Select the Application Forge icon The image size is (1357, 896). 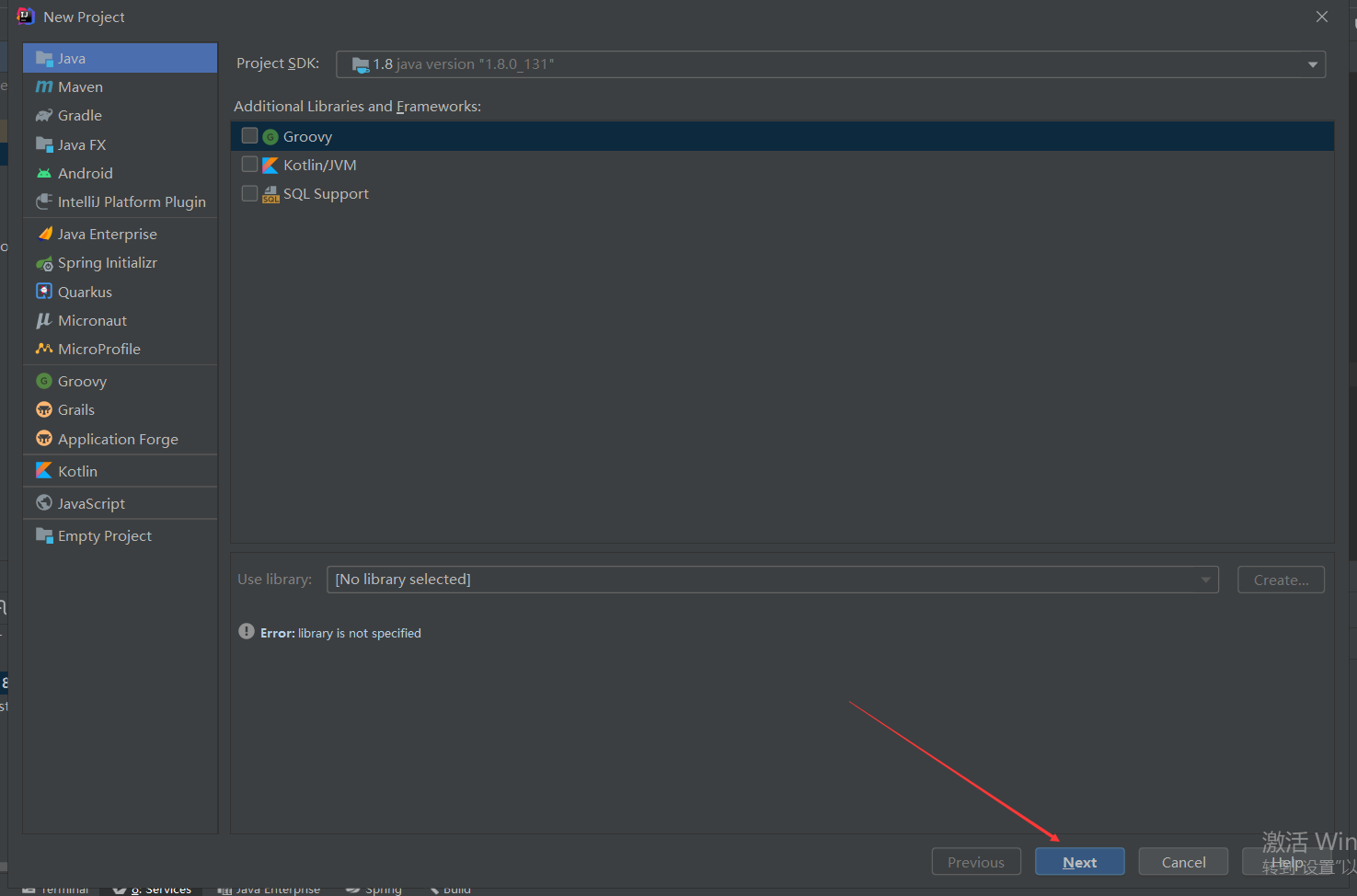[44, 438]
